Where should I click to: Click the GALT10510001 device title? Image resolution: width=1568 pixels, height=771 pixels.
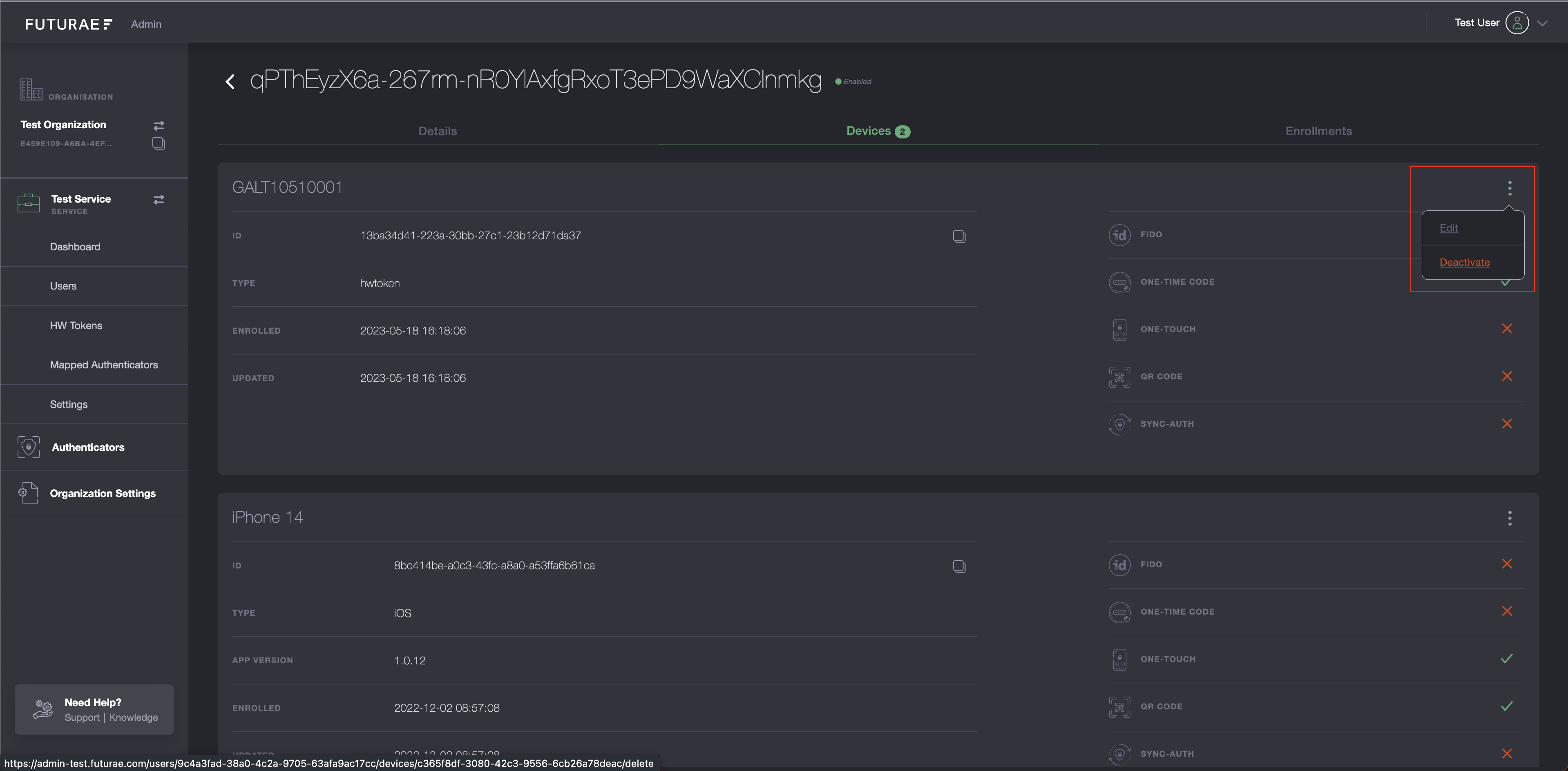(x=287, y=187)
